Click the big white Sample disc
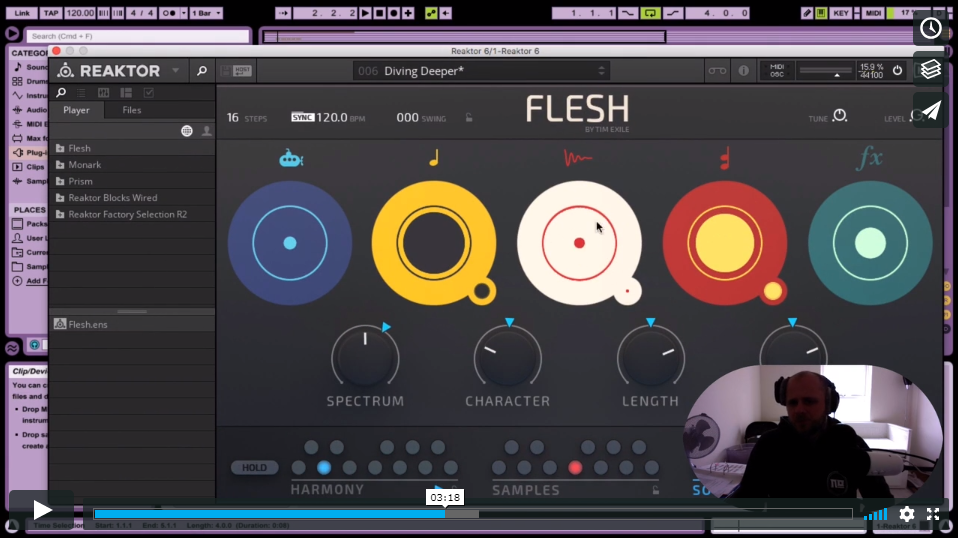Viewport: 958px width, 538px height. pyautogui.click(x=579, y=243)
